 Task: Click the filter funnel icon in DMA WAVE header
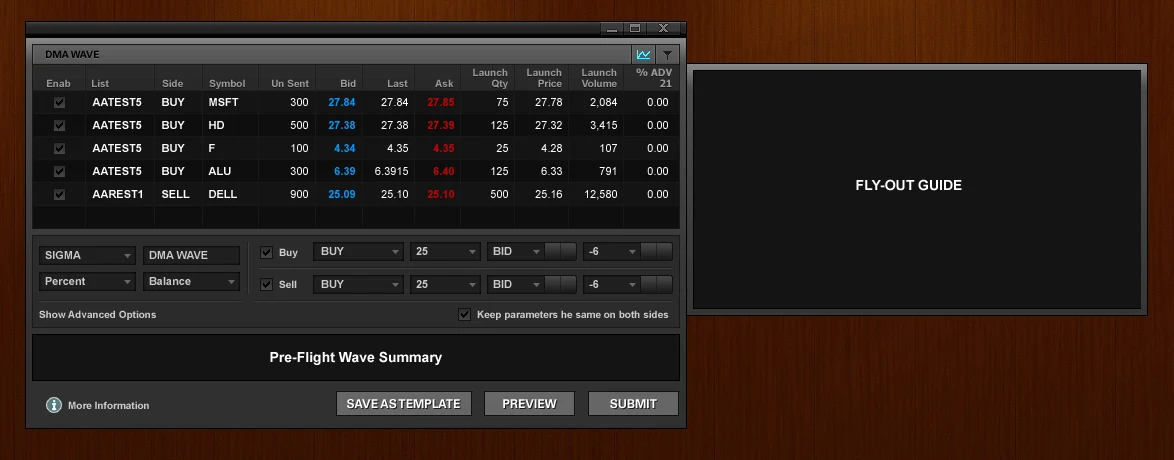point(667,55)
